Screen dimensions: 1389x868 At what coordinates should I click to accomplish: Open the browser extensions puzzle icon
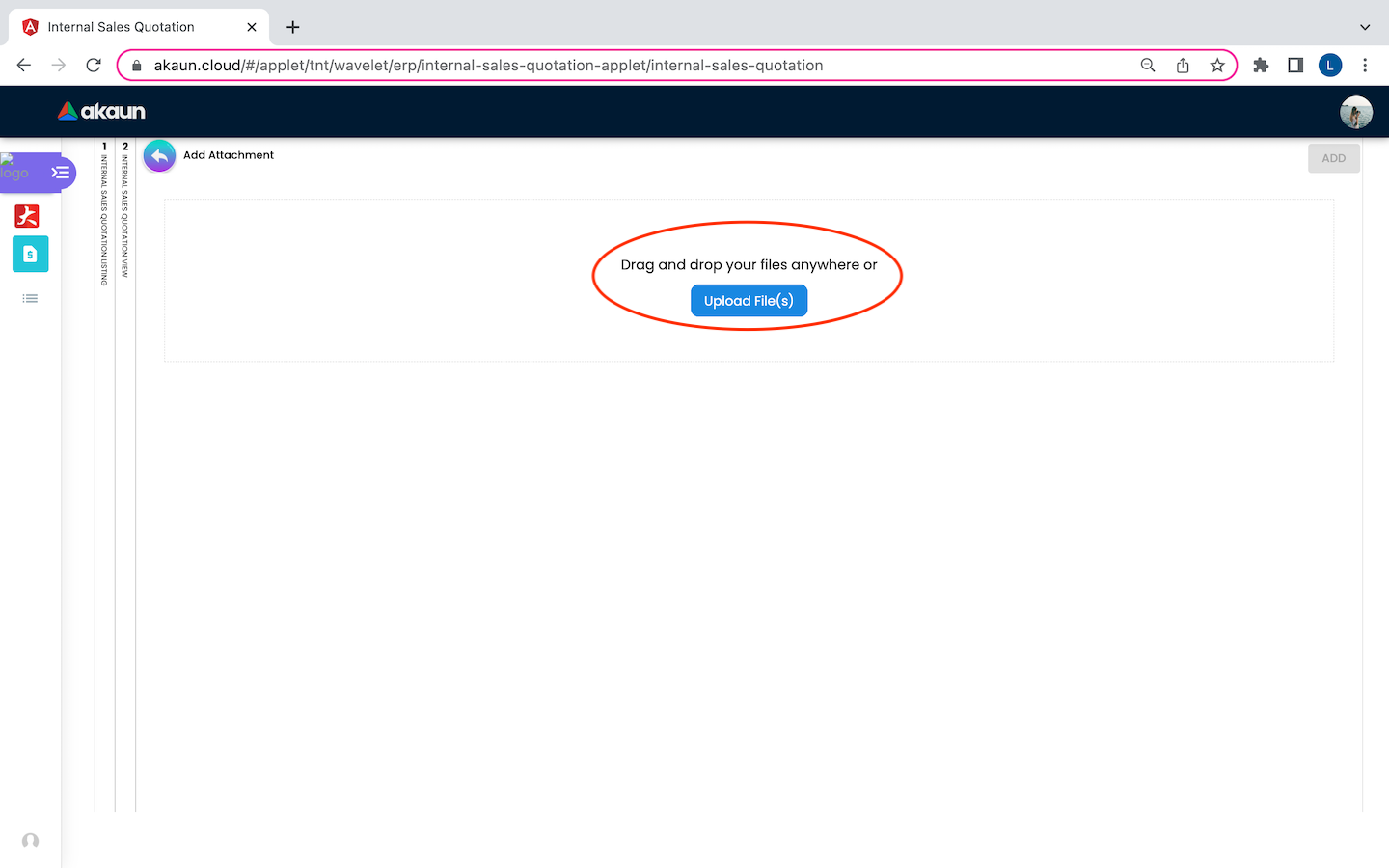[1261, 66]
